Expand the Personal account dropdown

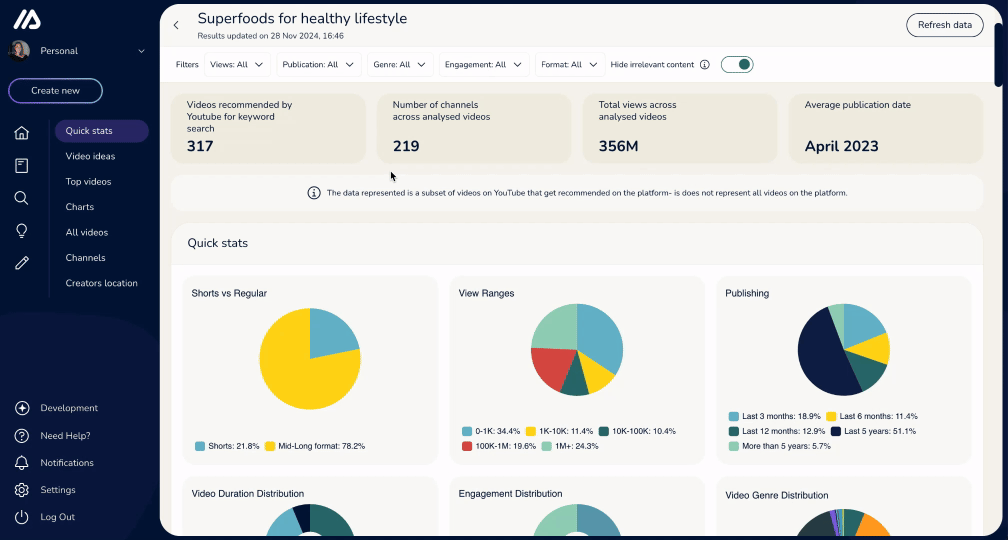tap(141, 51)
